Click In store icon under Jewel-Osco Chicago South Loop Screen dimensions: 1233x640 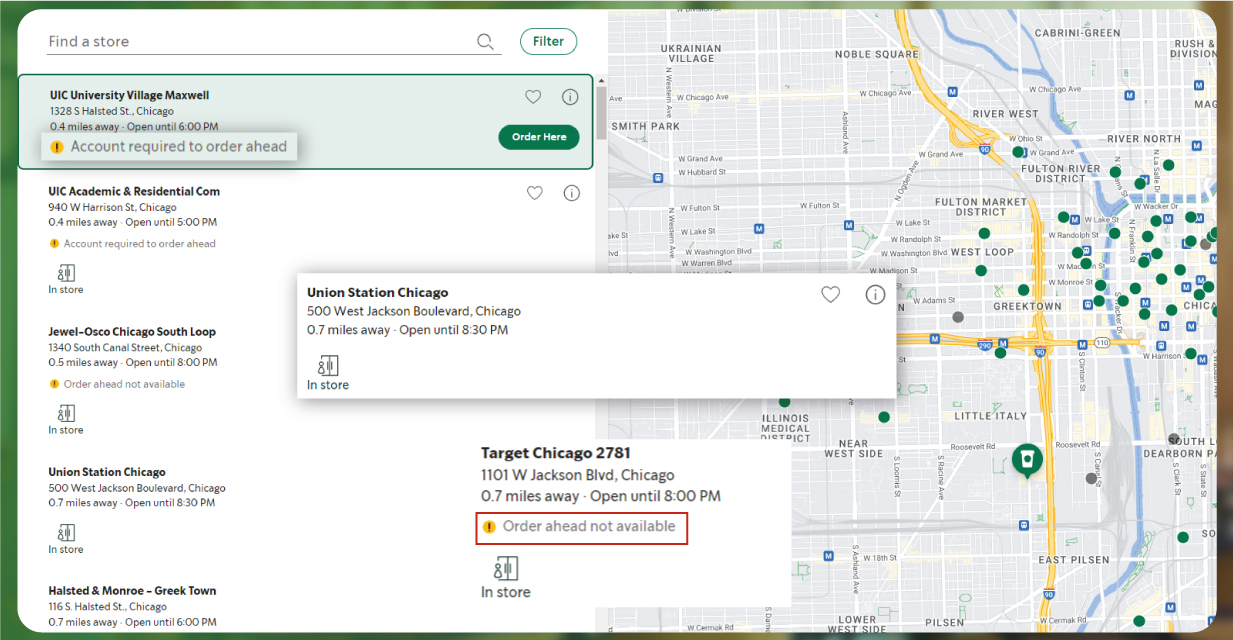66,413
